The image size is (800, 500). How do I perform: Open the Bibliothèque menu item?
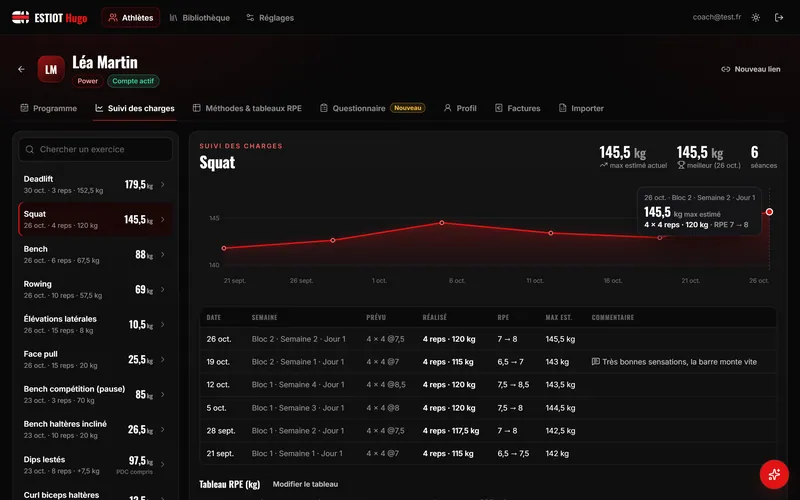199,18
